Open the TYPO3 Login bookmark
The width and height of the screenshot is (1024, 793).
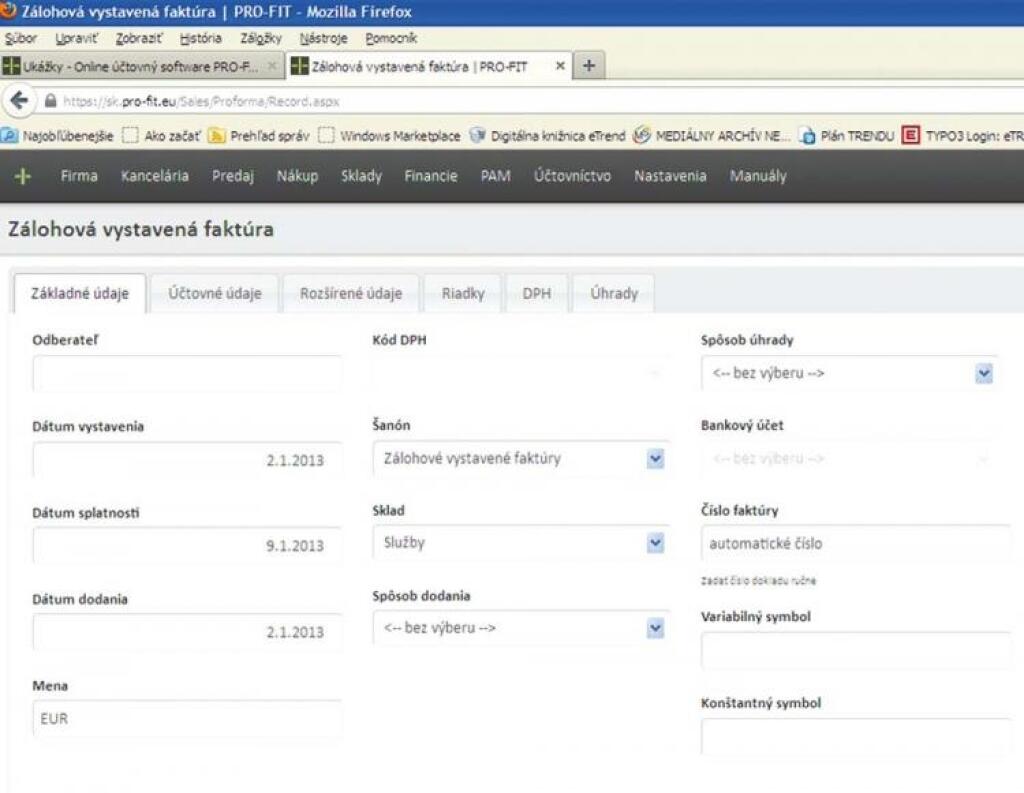[x=963, y=136]
